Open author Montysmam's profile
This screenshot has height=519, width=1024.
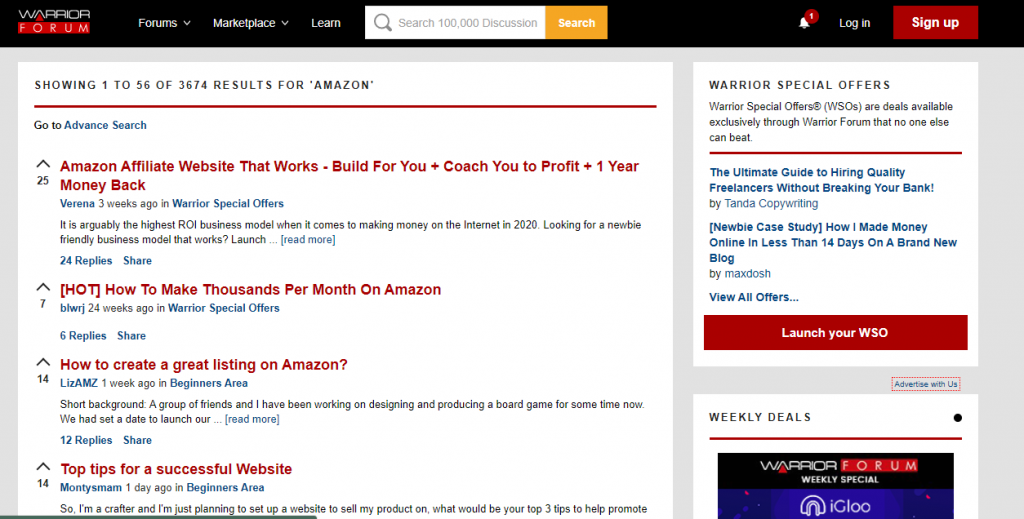point(91,488)
